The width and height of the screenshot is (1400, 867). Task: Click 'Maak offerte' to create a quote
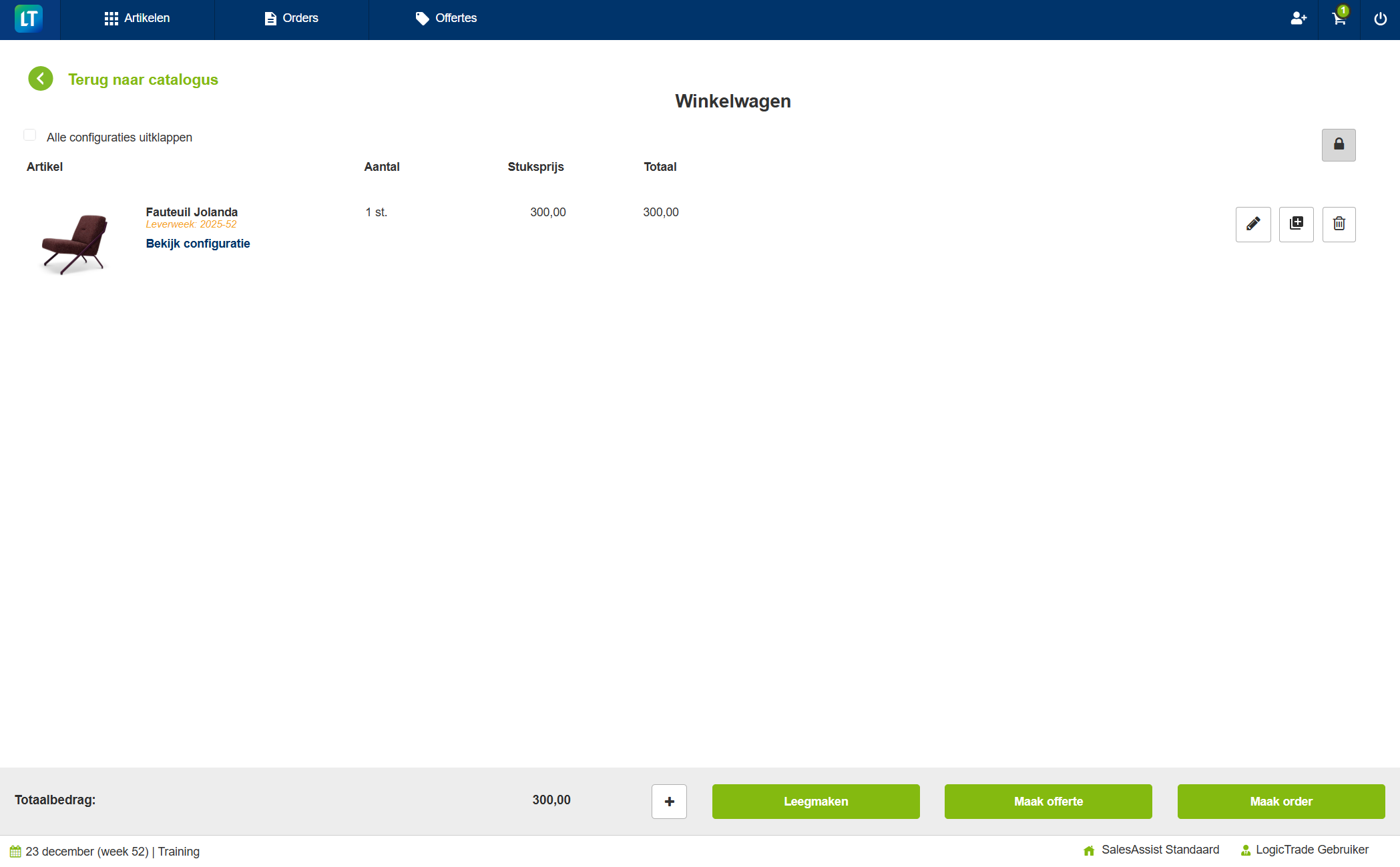click(x=1047, y=801)
